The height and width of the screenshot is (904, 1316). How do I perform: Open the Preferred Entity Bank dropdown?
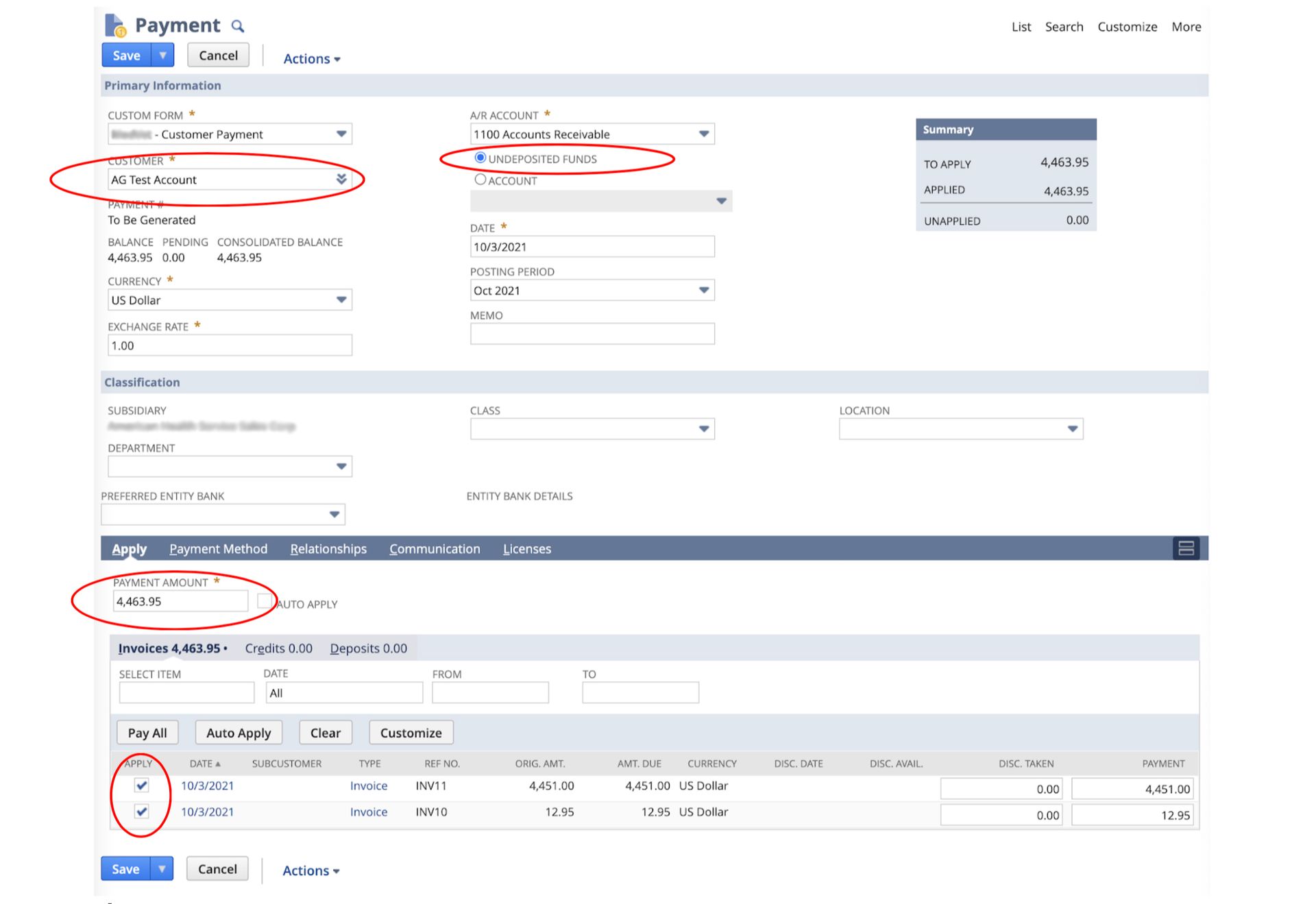(334, 514)
